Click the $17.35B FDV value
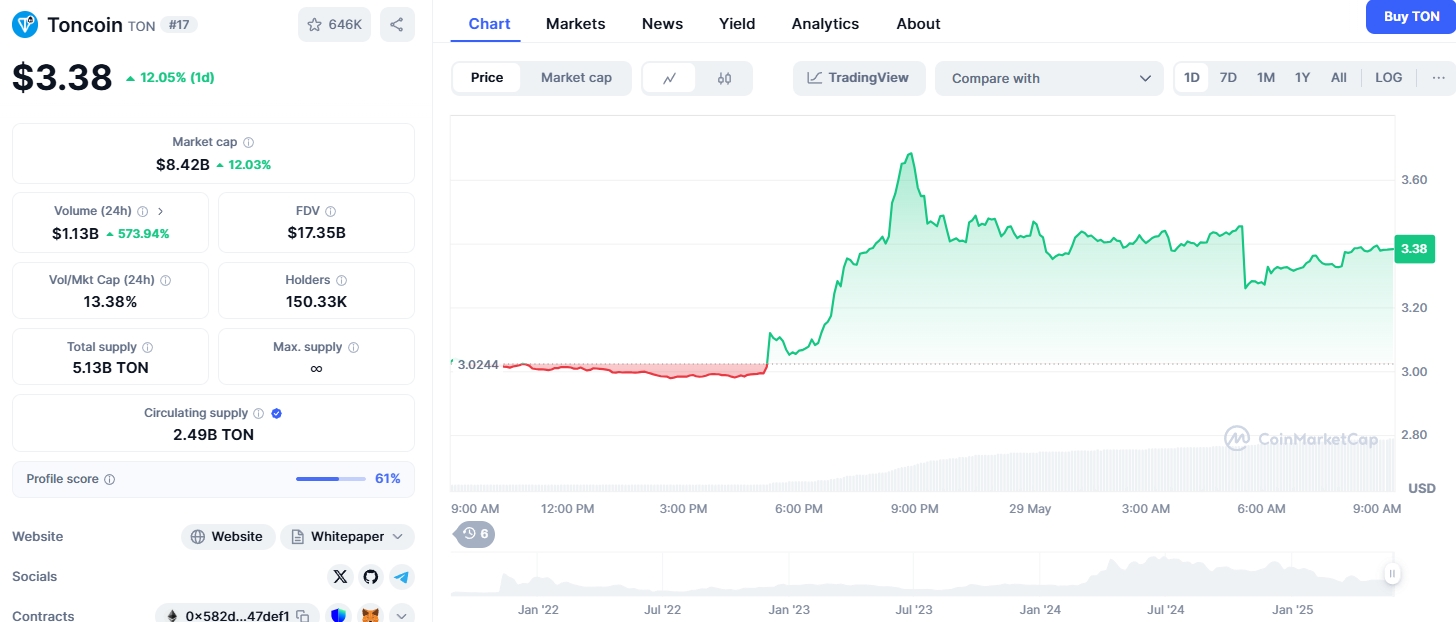This screenshot has height=622, width=1456. coord(316,233)
